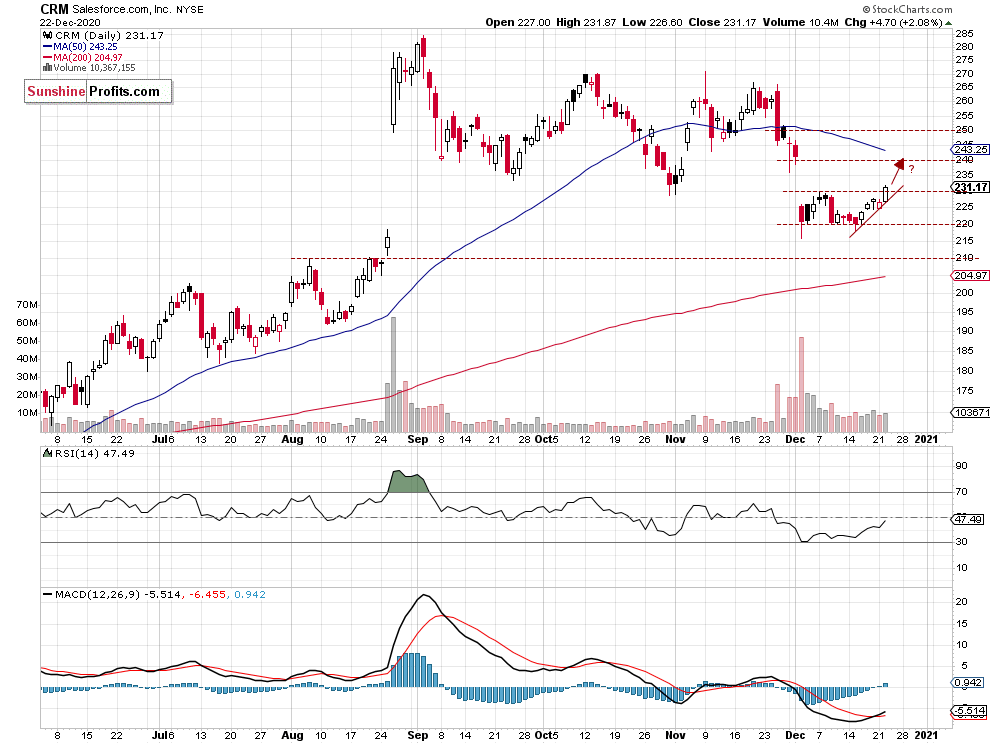Click the 0.942 histogram tag on MACD right axis
This screenshot has width=990, height=744.
968,683
